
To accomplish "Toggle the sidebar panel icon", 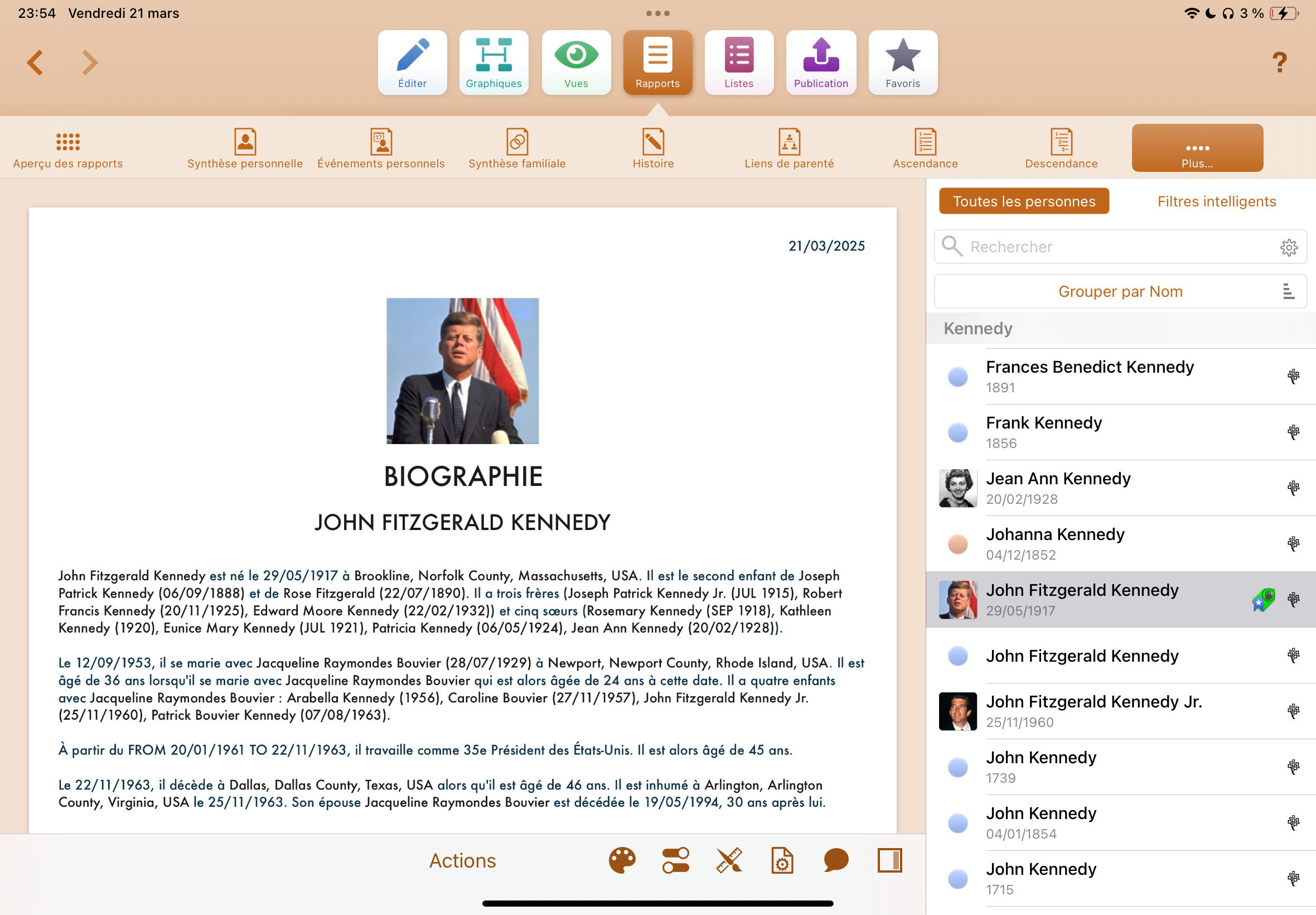I will click(x=889, y=860).
